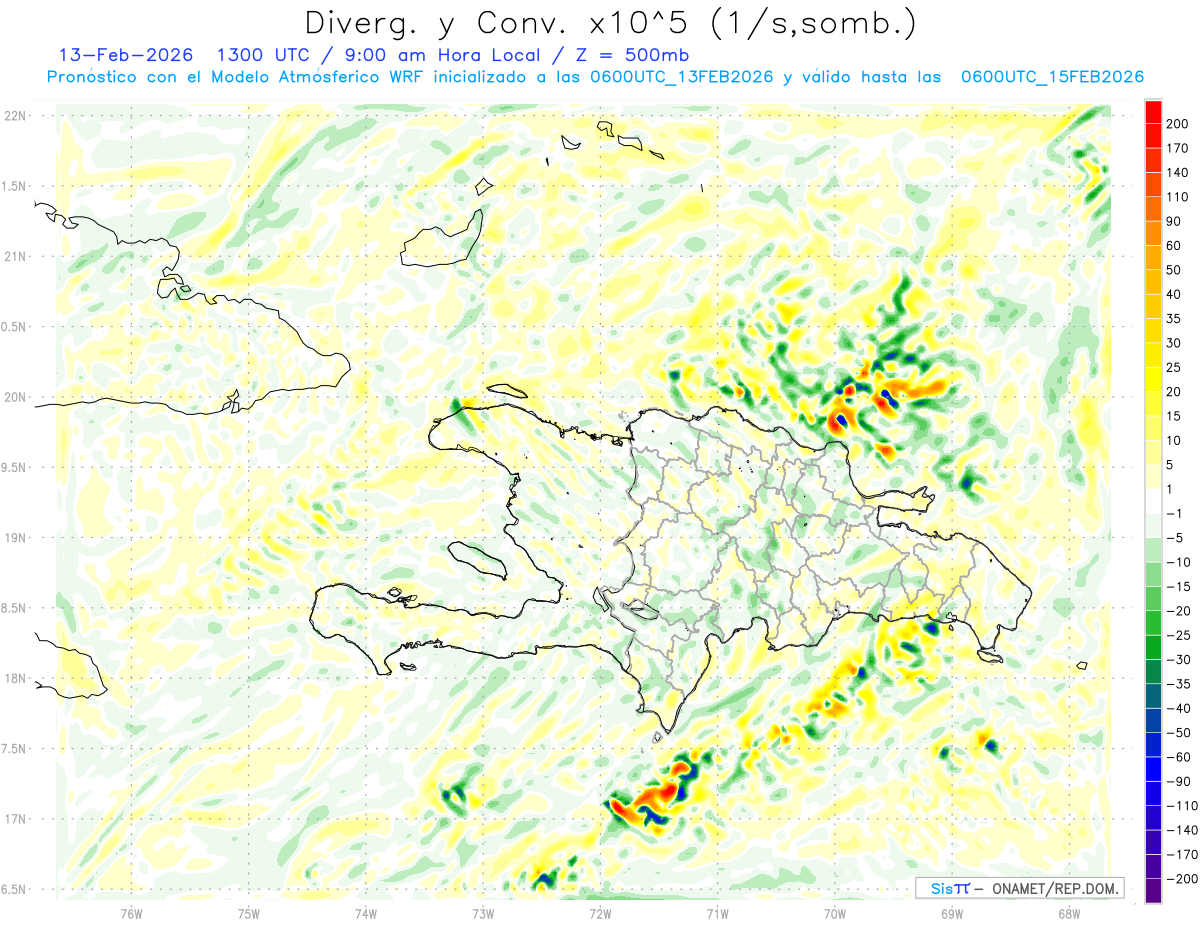This screenshot has height=927, width=1200.
Task: Click the "-25" color bar value
Action: point(1179,636)
